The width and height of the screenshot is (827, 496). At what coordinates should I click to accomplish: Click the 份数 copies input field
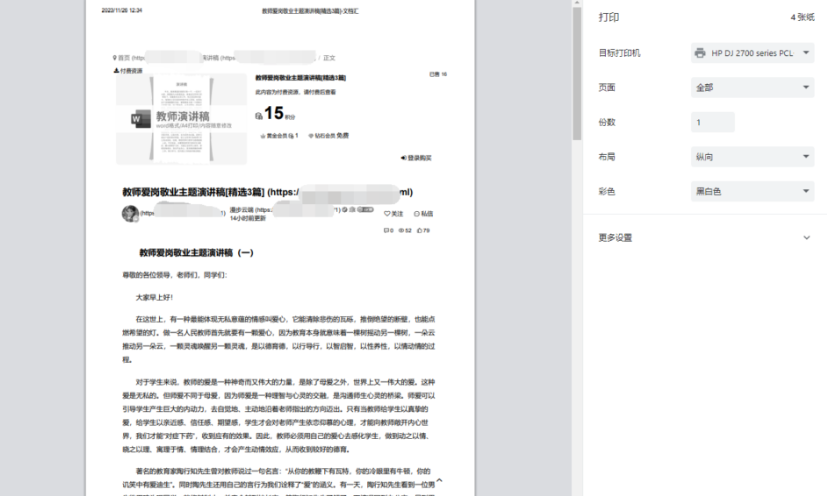pyautogui.click(x=713, y=122)
